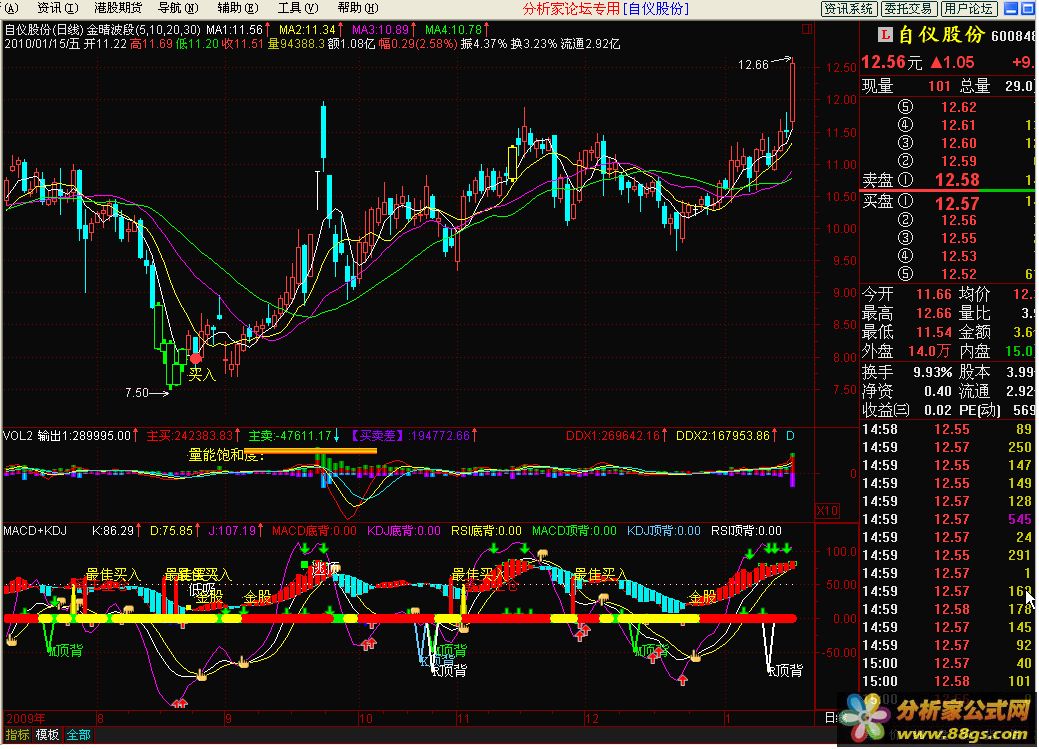Click the 最低 value 11.54
This screenshot has width=1039, height=749.
pos(934,332)
